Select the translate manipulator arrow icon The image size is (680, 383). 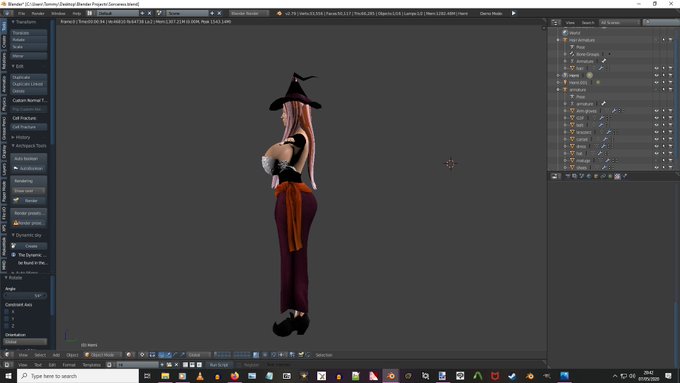168,355
